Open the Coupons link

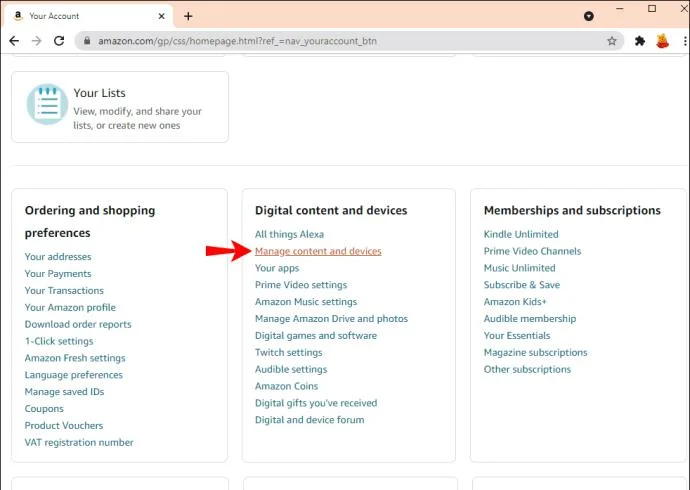pos(44,409)
